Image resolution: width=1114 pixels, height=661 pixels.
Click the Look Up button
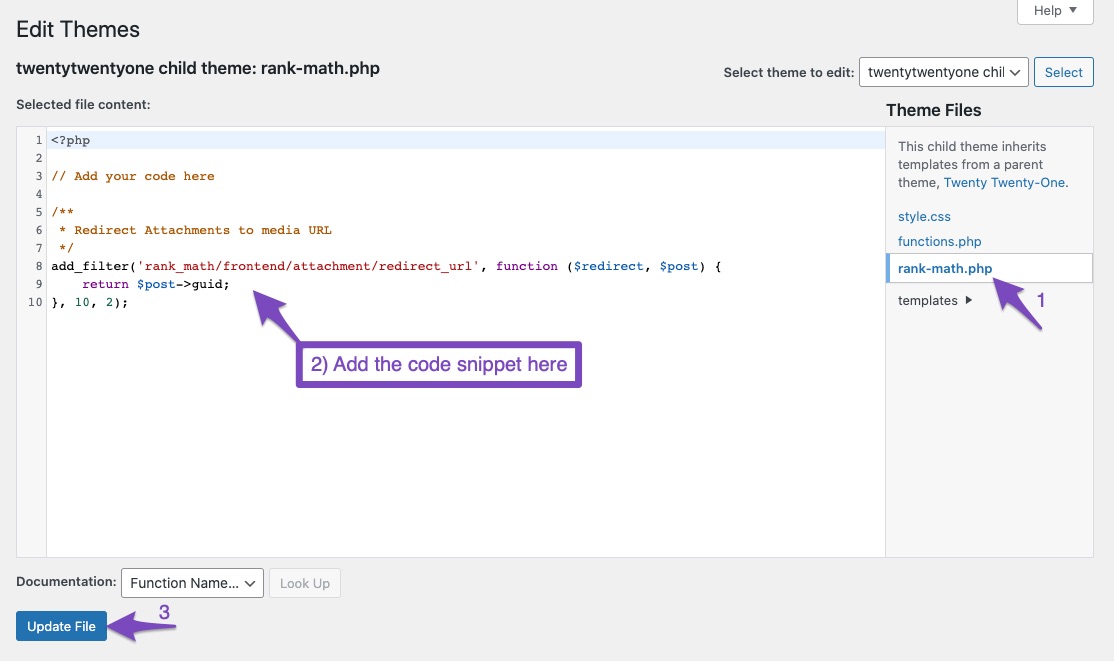click(x=305, y=584)
